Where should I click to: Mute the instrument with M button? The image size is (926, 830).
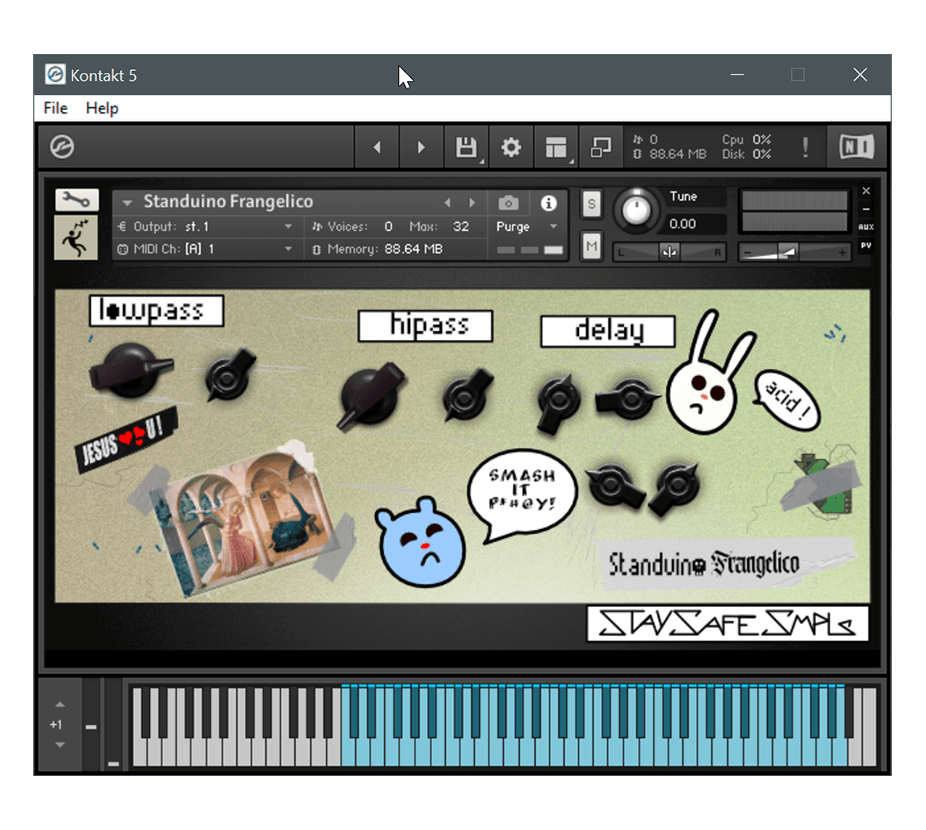point(591,246)
